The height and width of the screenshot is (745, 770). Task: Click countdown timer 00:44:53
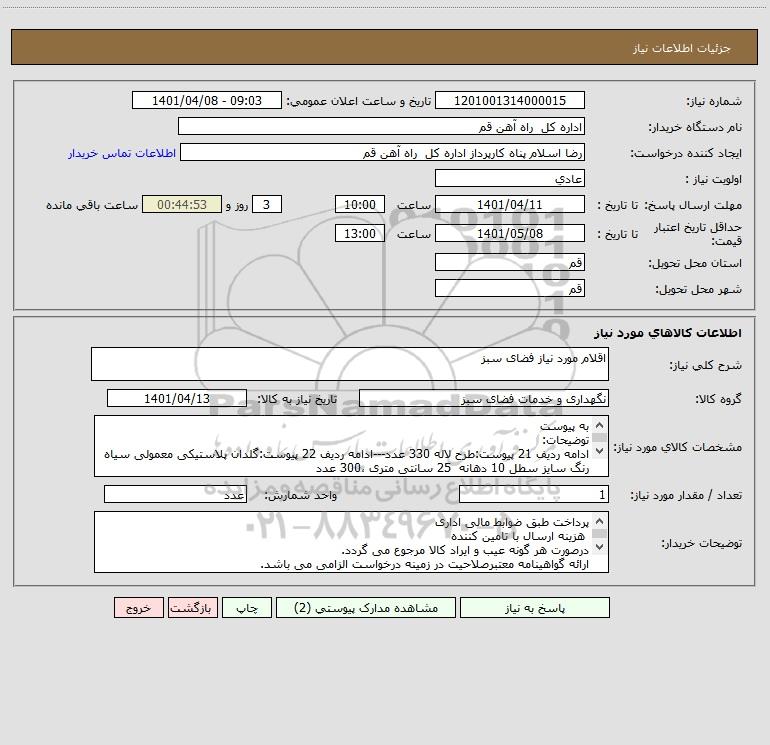click(x=182, y=204)
